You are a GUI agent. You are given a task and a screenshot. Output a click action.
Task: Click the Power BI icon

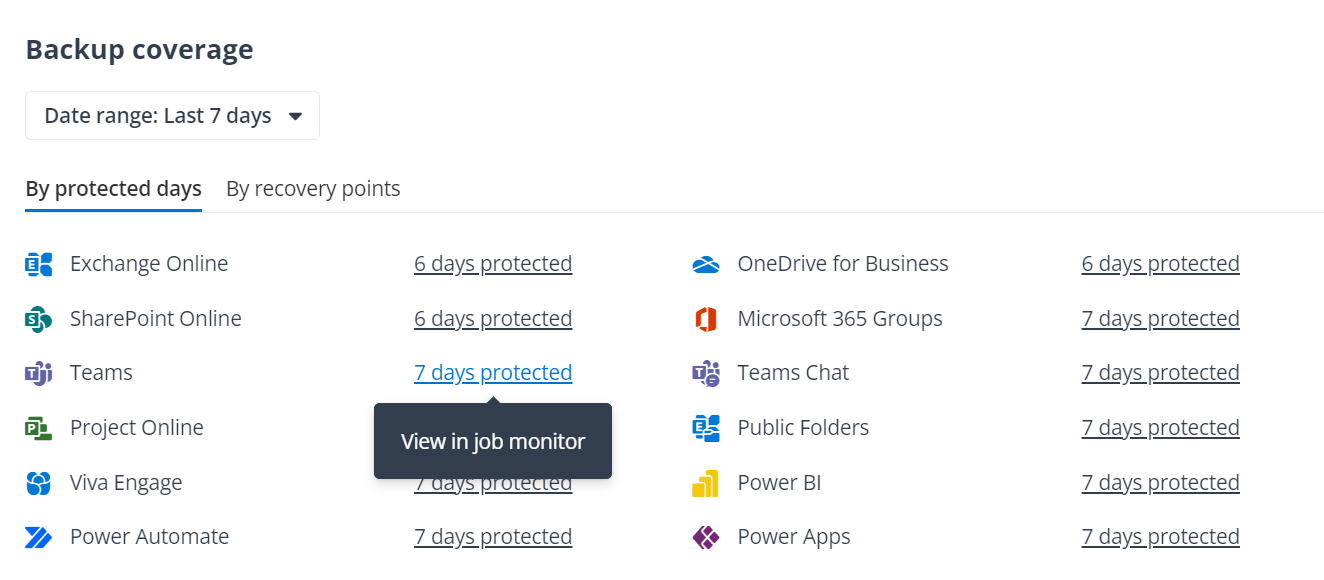coord(706,483)
